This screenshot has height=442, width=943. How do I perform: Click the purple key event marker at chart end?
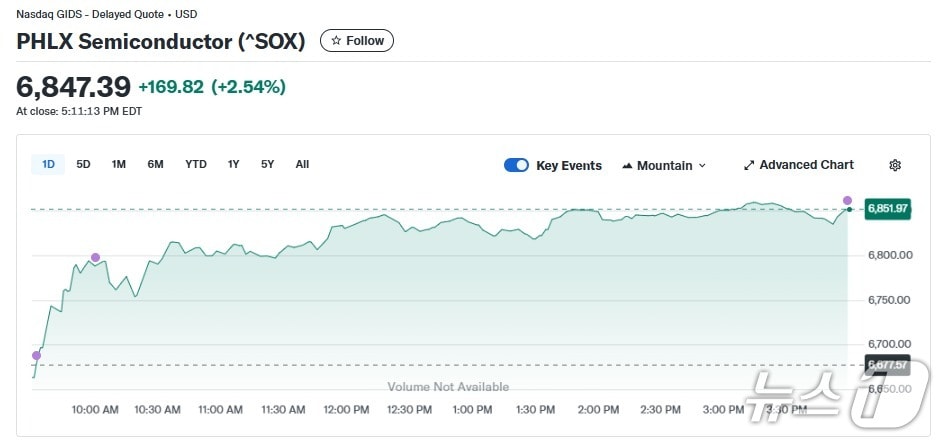tap(848, 201)
